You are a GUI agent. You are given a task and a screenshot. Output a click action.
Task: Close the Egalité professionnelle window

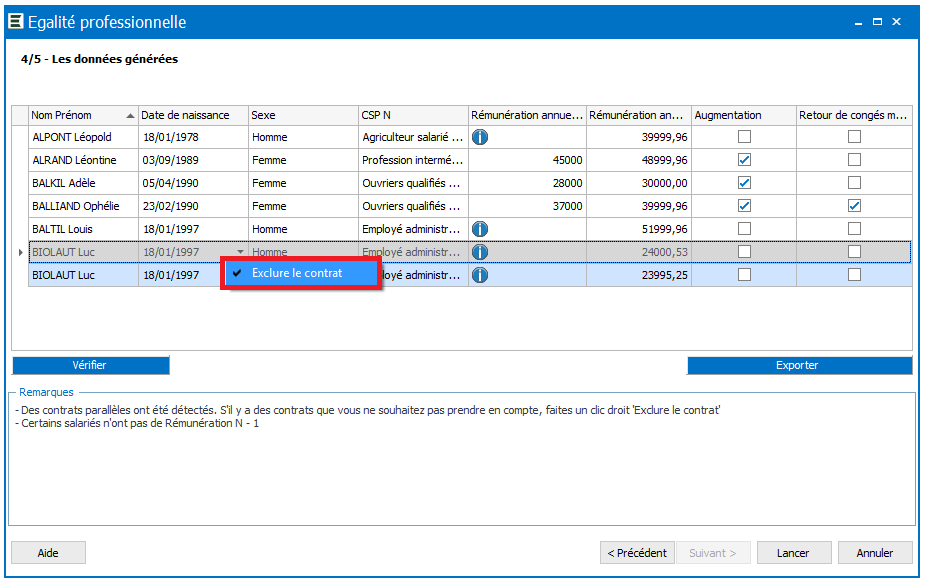(x=896, y=22)
